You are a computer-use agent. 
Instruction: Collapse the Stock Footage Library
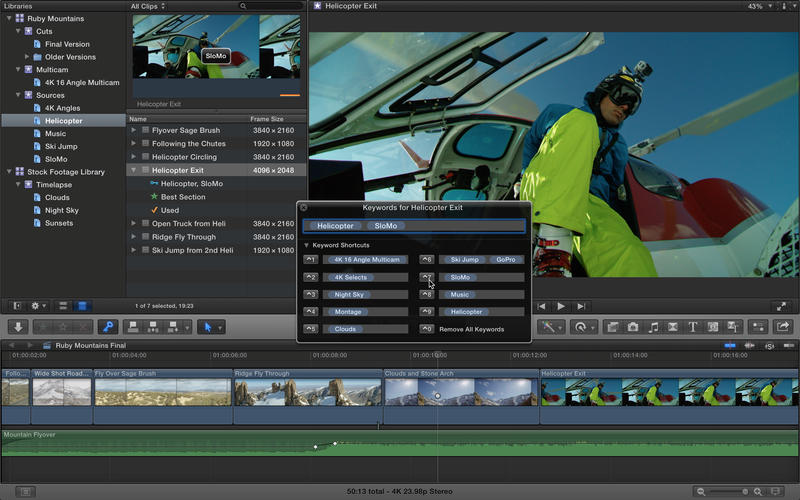click(8, 172)
